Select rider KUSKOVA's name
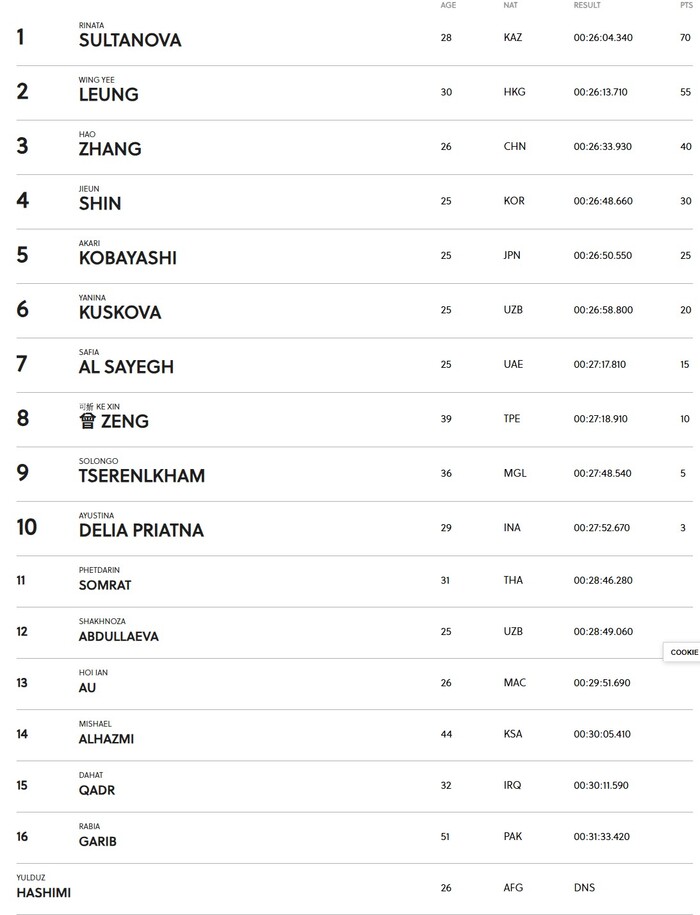Image resolution: width=700 pixels, height=915 pixels. (120, 312)
